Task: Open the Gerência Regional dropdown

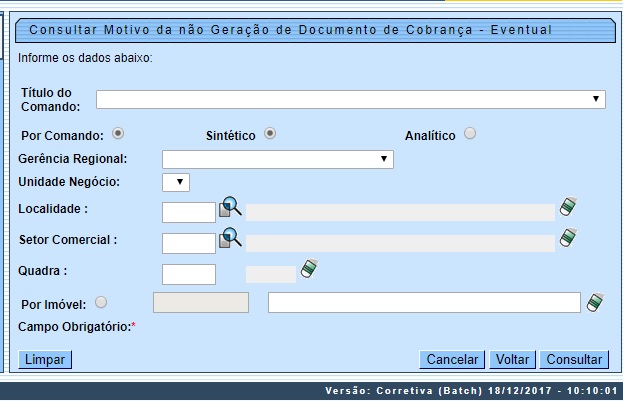Action: coord(278,159)
